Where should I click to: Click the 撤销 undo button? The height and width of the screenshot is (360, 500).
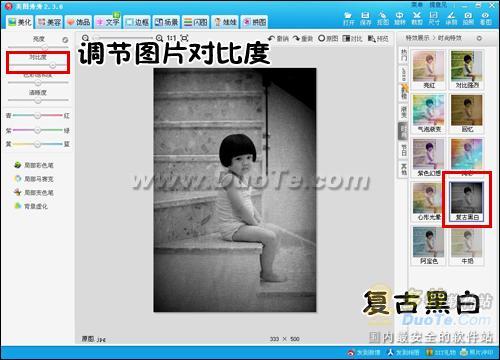click(278, 39)
